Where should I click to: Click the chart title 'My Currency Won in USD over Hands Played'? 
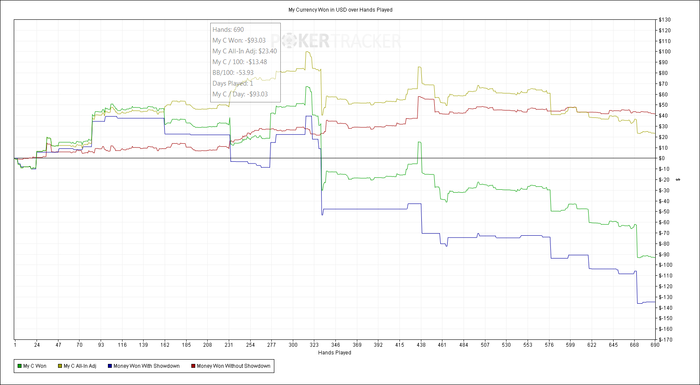341,10
